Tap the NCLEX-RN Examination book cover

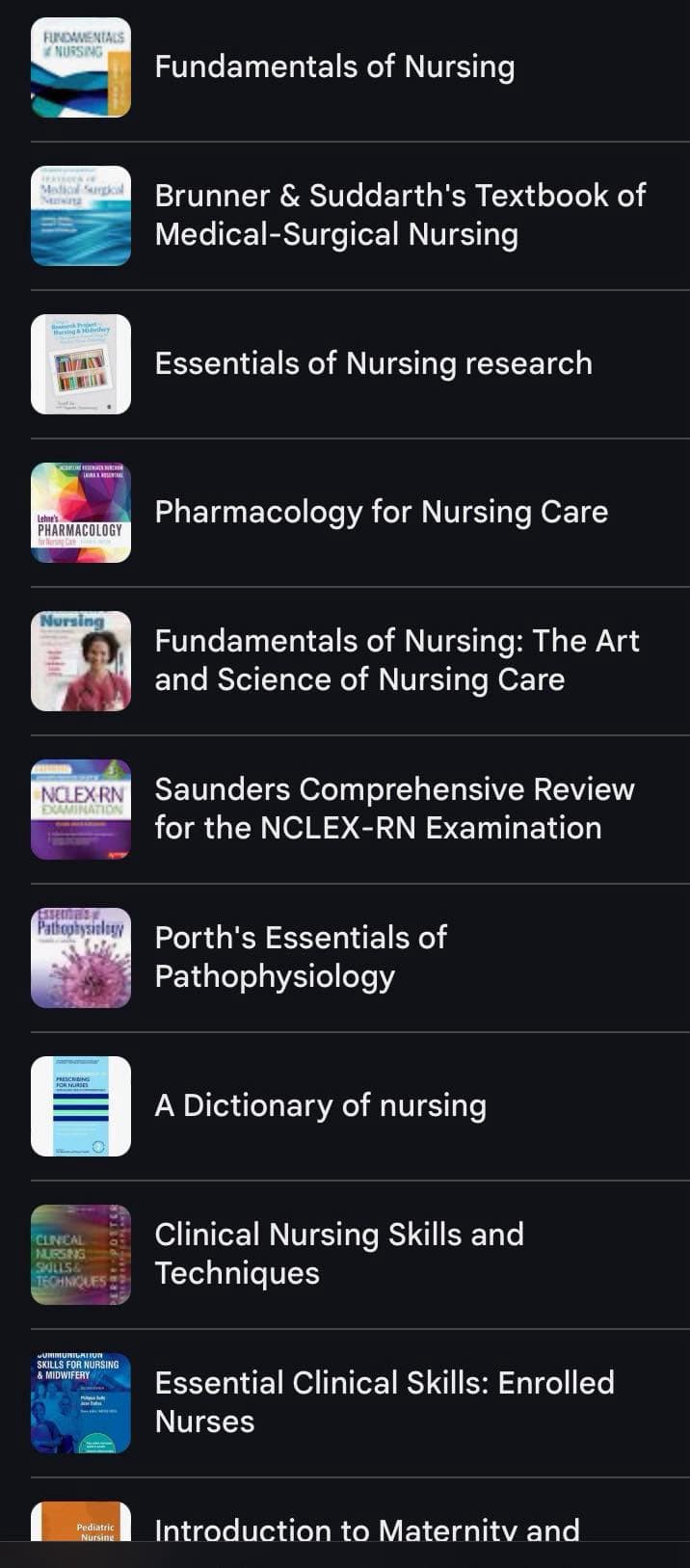[81, 810]
